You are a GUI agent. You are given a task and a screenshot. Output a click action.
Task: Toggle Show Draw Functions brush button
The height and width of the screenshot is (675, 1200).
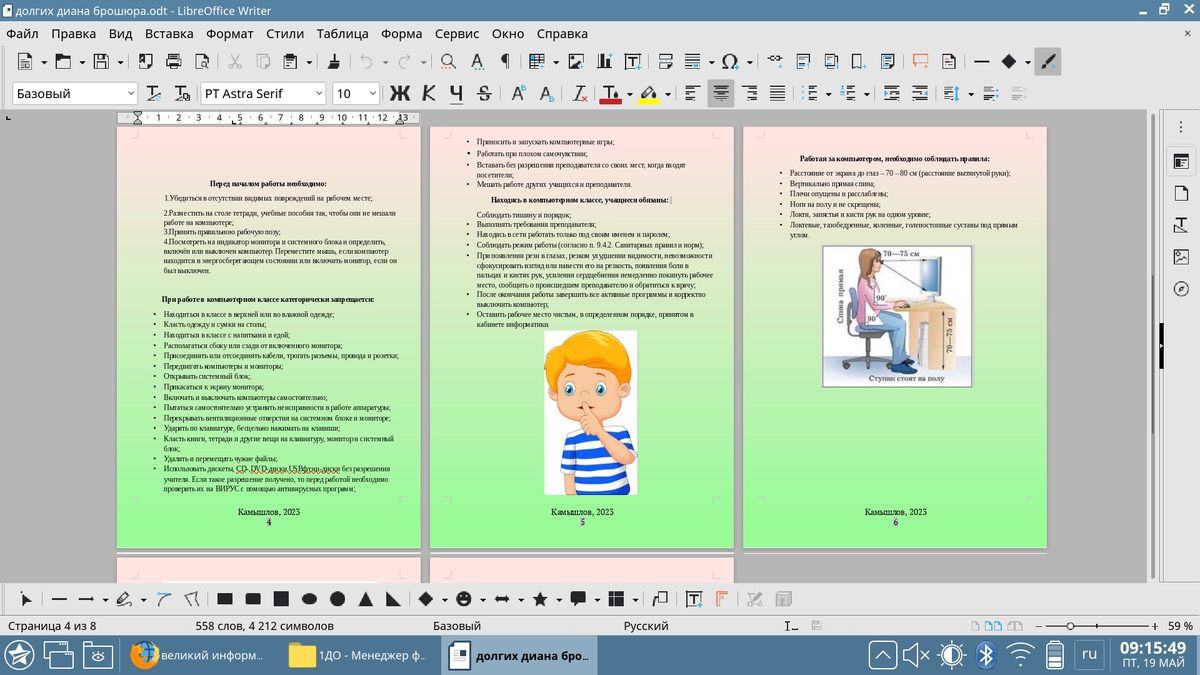coord(1048,62)
